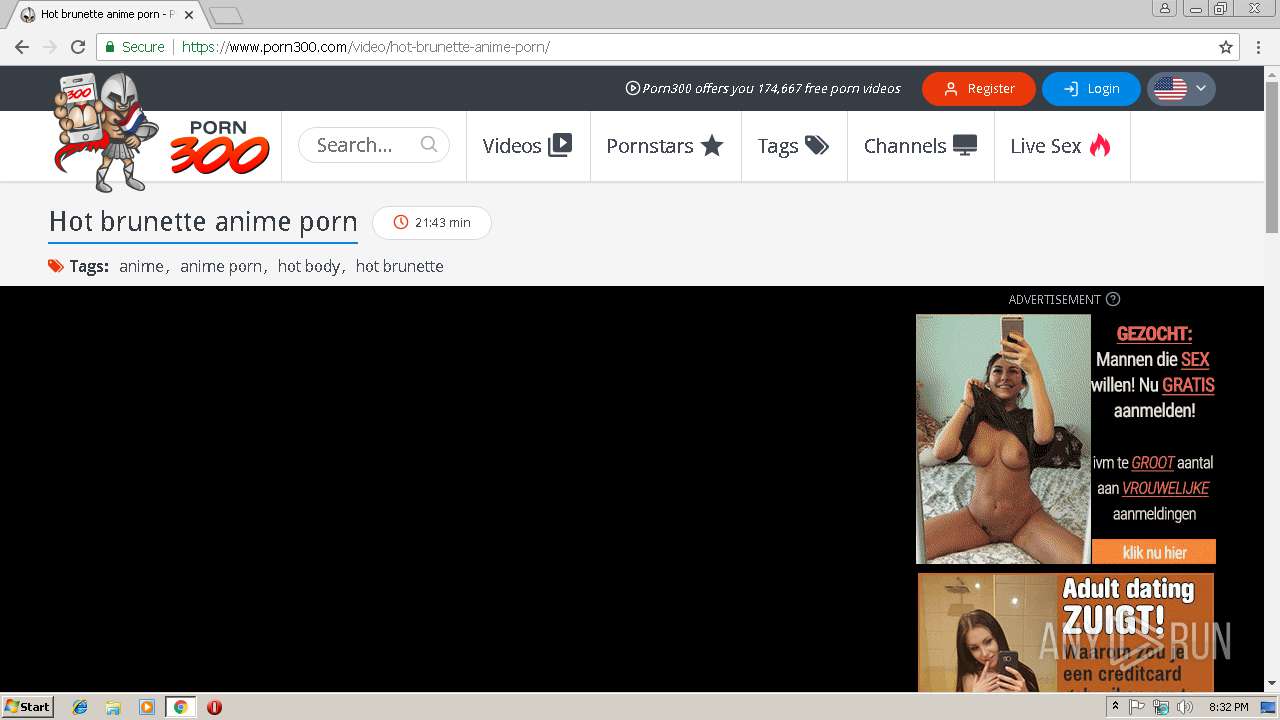Bookmark this page with the star icon
Screen dimensions: 1280x720
tap(1226, 47)
